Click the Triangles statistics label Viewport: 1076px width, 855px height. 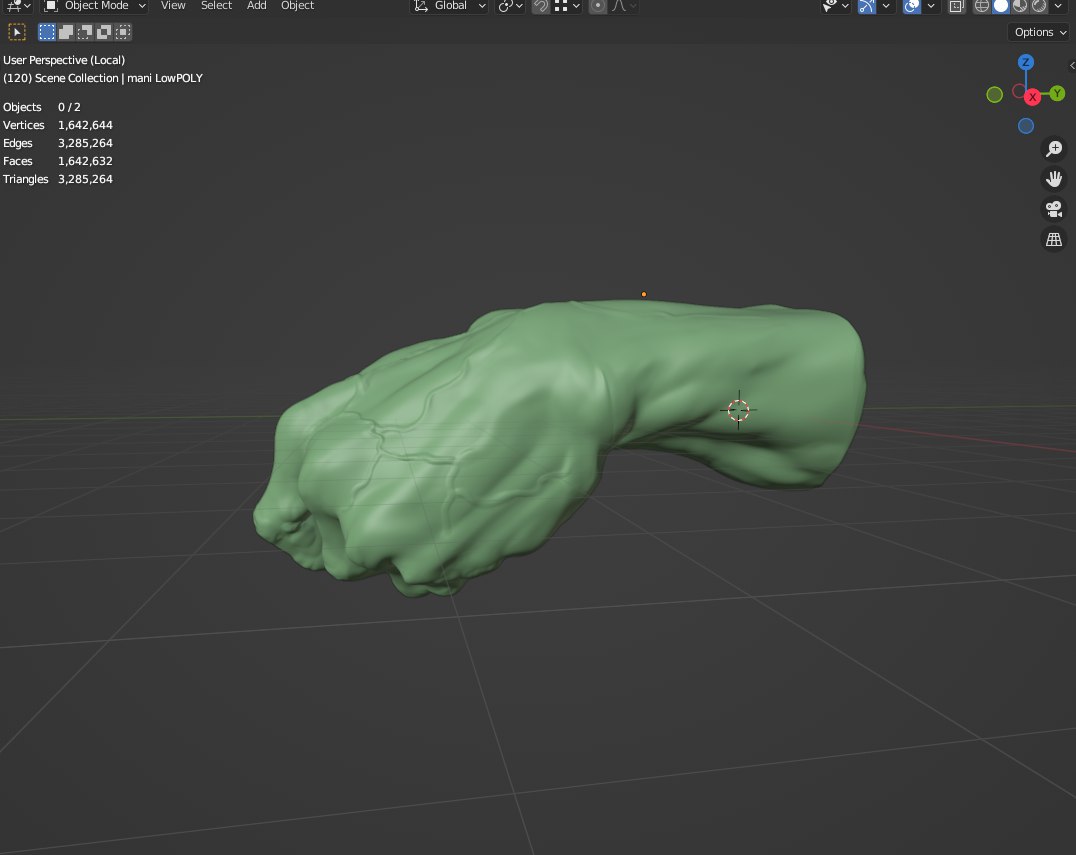tap(25, 179)
